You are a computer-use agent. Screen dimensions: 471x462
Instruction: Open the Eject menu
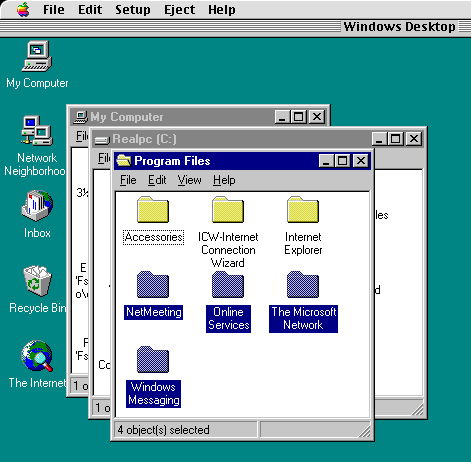click(179, 10)
